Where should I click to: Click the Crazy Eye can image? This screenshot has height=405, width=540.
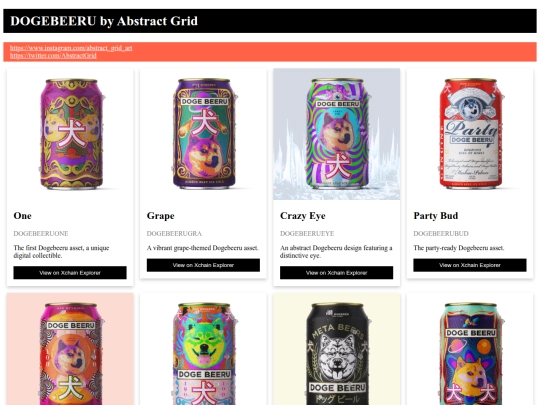click(x=337, y=134)
